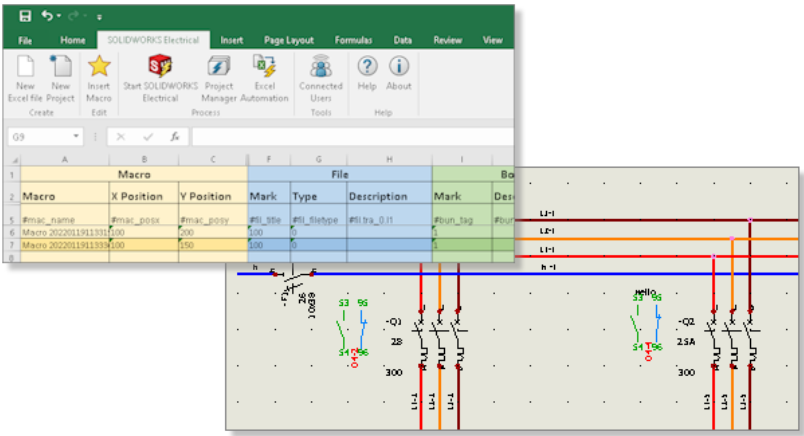Open the Undo history dropdown arrow

click(59, 16)
